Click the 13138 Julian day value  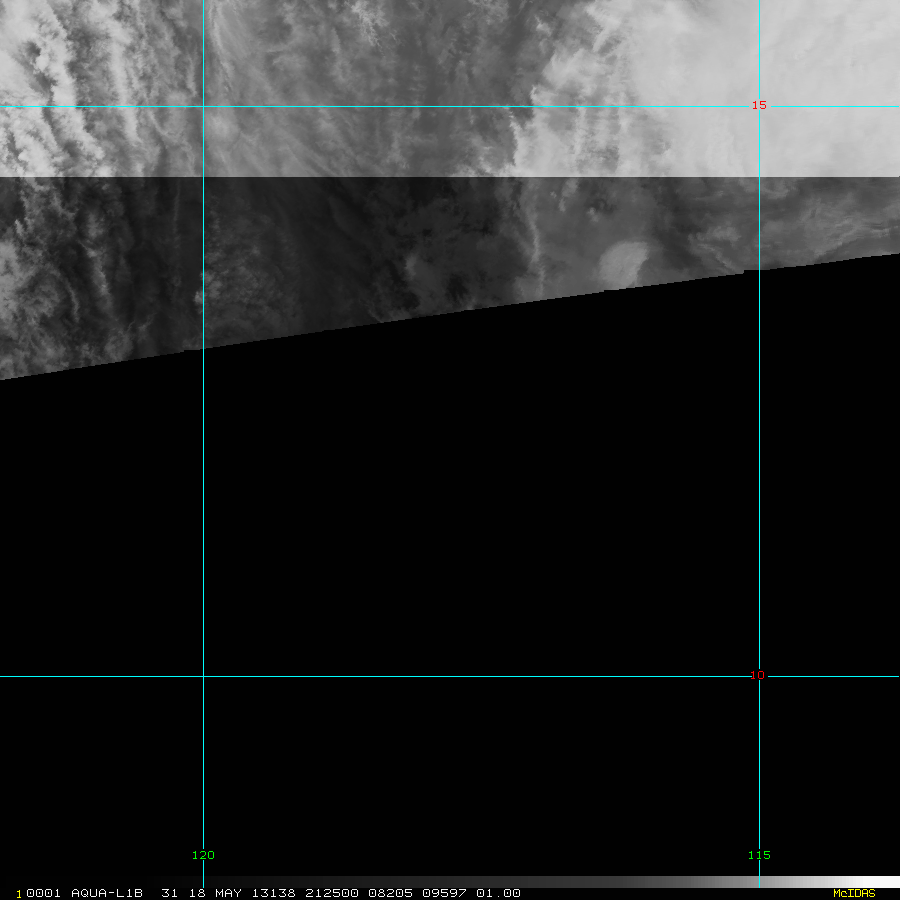273,893
